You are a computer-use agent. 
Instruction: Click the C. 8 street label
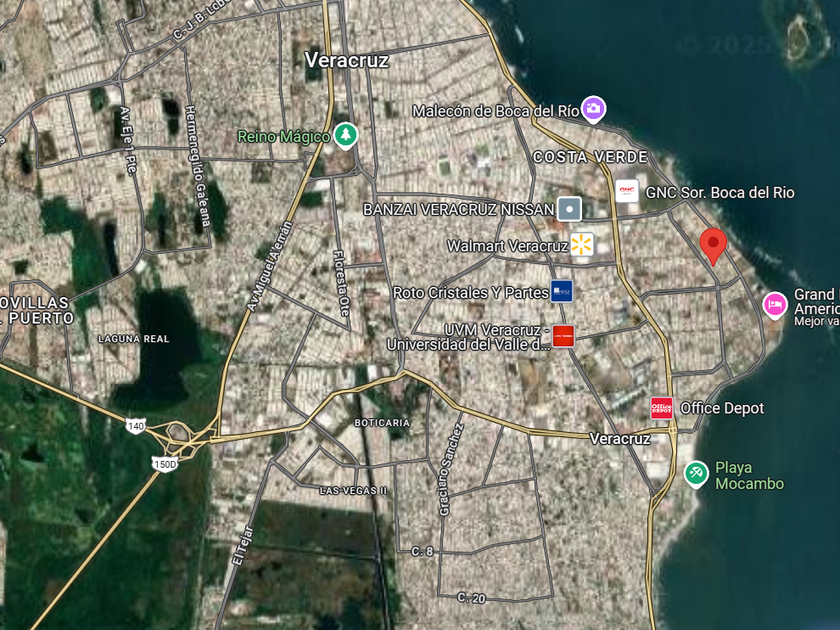(x=422, y=551)
